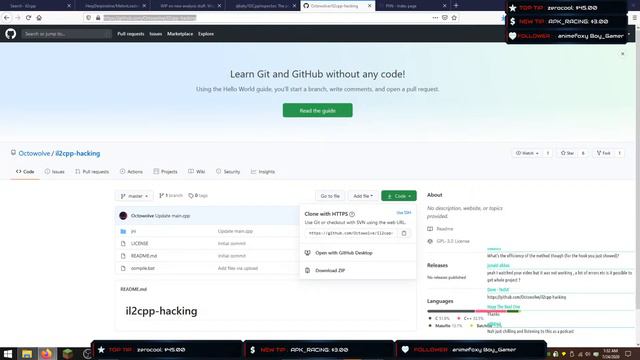This screenshot has height=360, width=640.
Task: Open the page actions three-dot icon
Action: pos(435,18)
